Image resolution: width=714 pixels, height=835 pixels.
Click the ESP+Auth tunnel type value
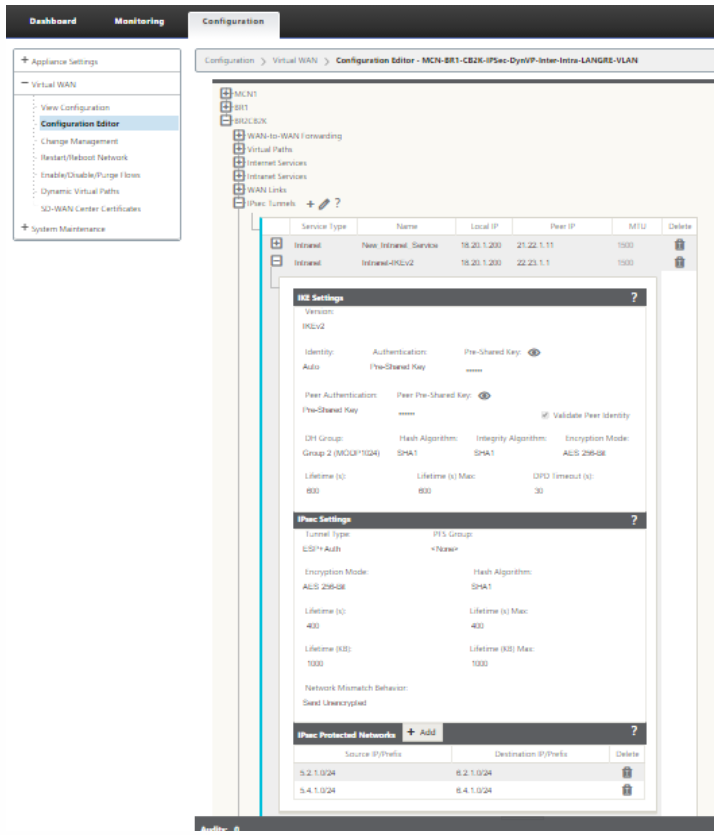322,549
